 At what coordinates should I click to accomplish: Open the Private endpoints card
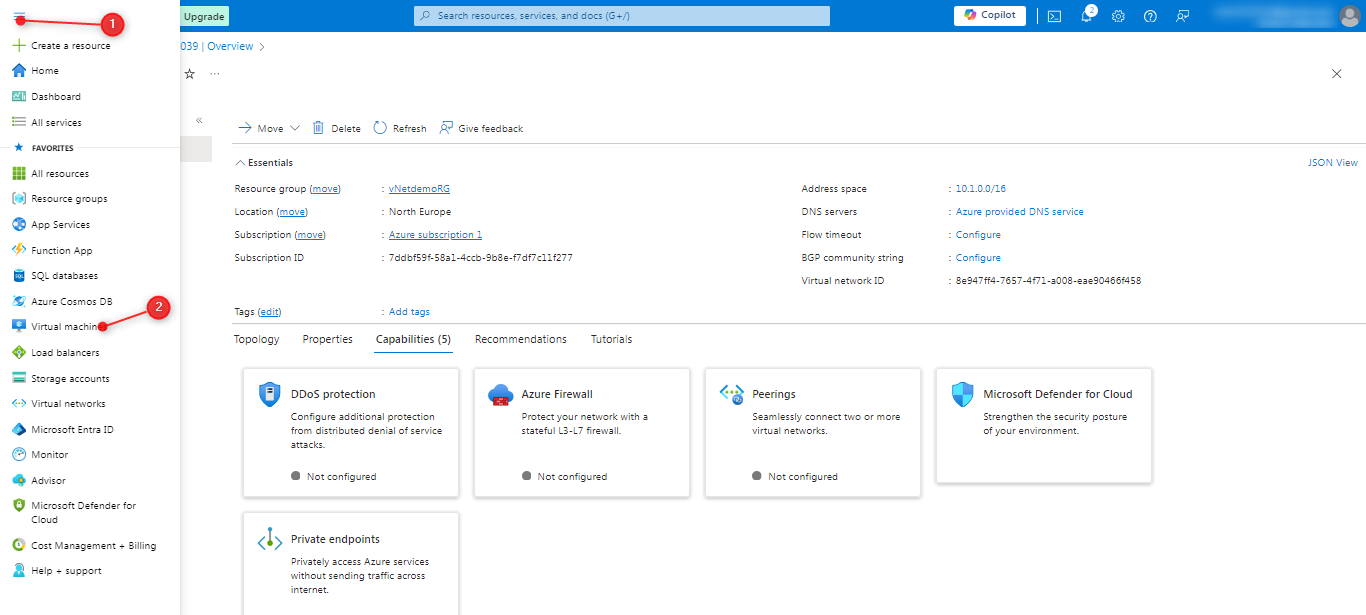351,564
